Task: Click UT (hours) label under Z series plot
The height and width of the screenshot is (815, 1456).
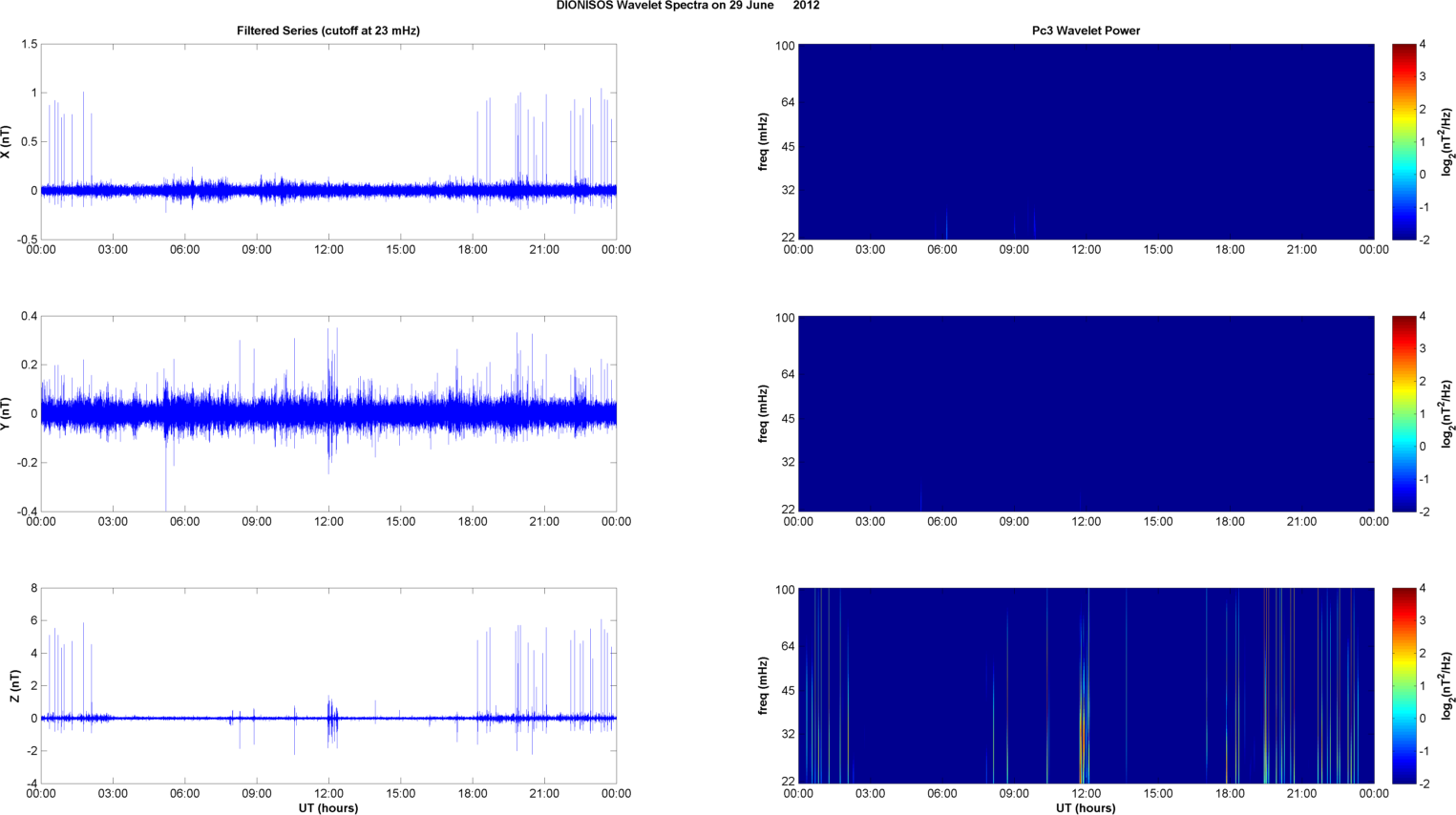Action: pos(328,808)
